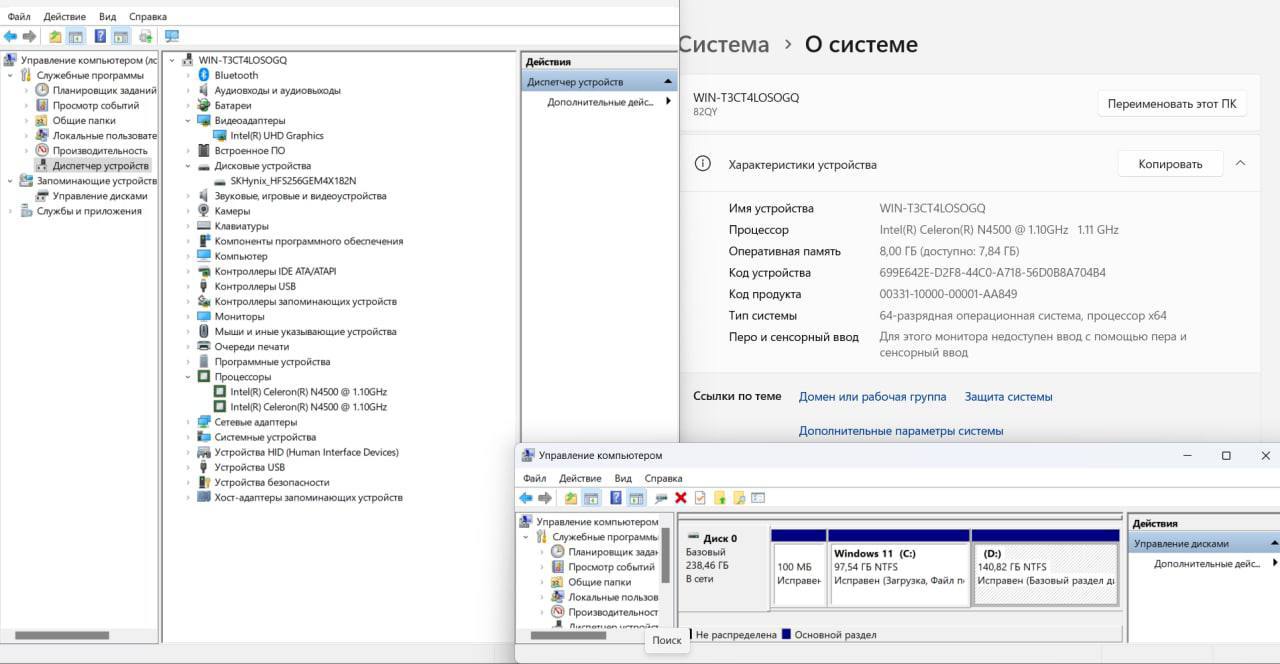Select Просмотр событий in Disk Management window tree
Viewport: 1280px width, 664px height.
611,567
